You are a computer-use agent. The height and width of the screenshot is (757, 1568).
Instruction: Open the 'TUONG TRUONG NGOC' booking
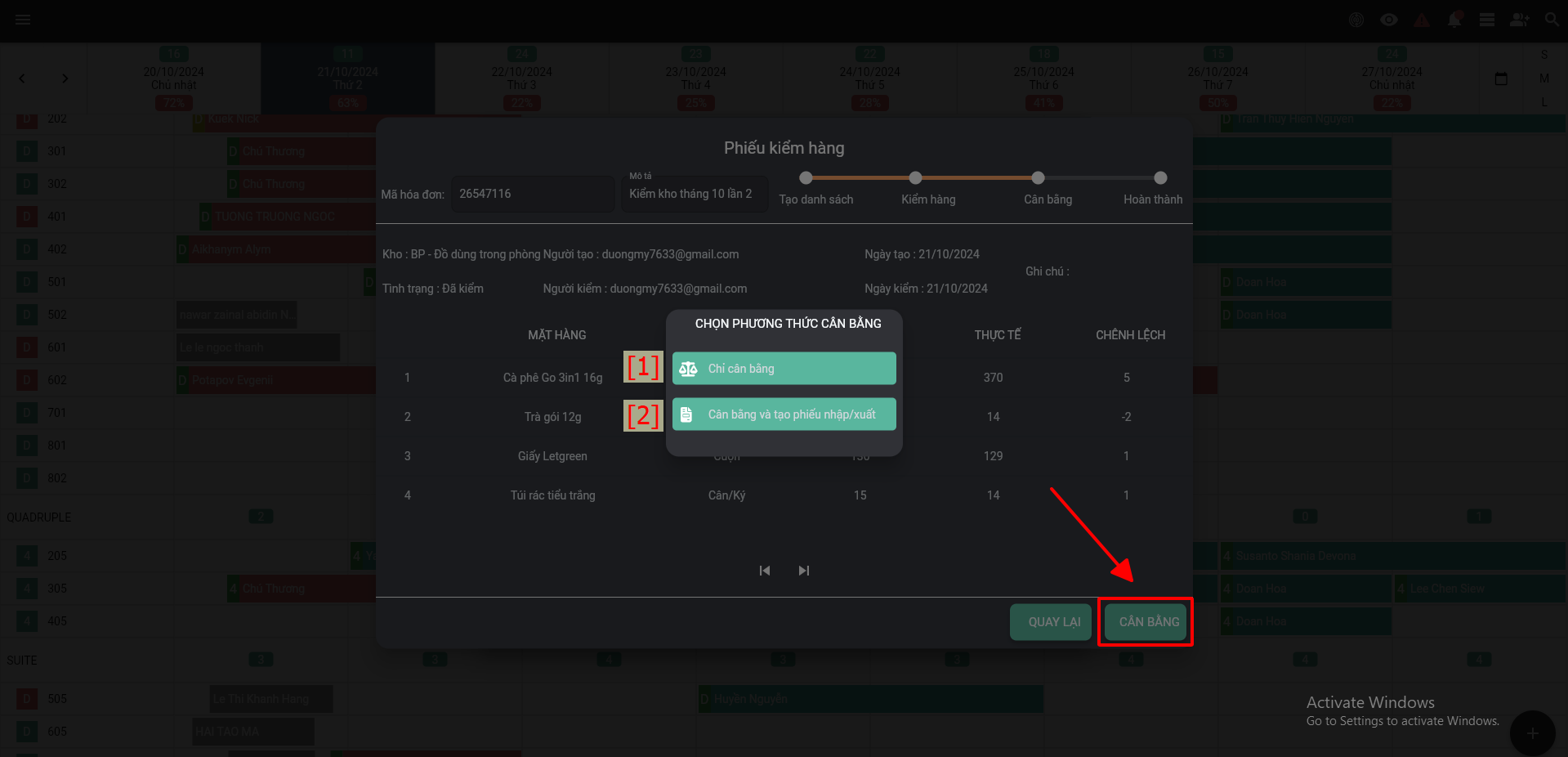click(x=288, y=217)
